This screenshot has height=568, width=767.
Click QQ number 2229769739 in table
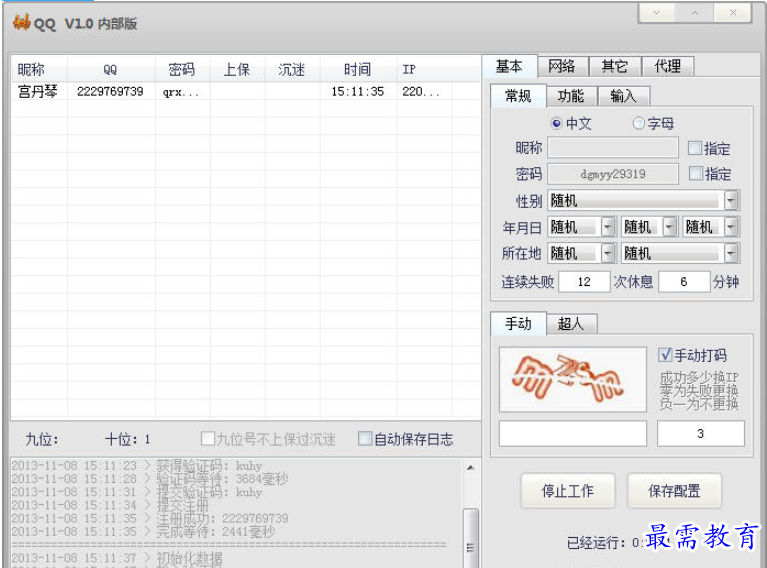tap(110, 91)
